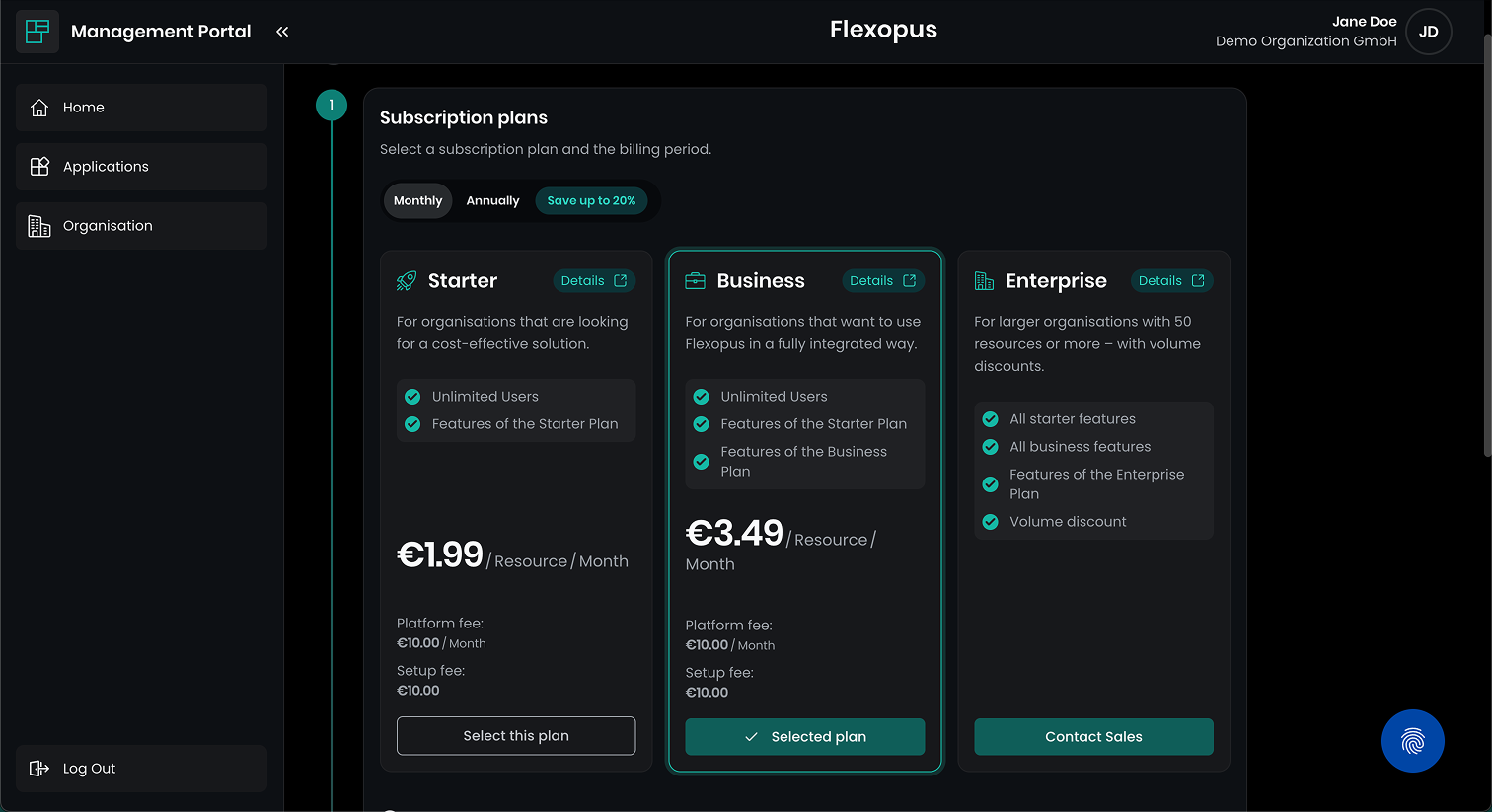Click the Save up to 20% badge
Screen dimensions: 1492x812
[591, 201]
